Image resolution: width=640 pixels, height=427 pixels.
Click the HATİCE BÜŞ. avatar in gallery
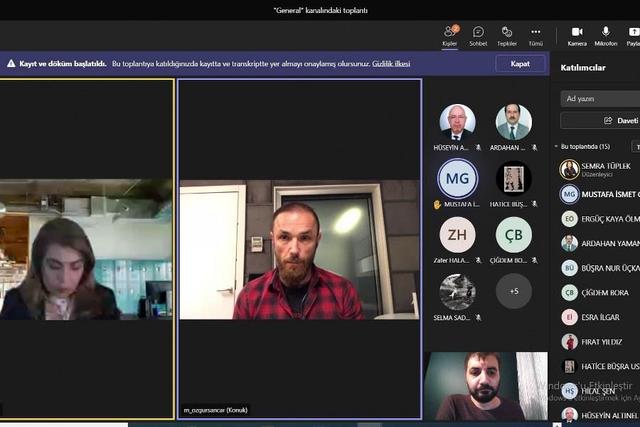click(513, 178)
